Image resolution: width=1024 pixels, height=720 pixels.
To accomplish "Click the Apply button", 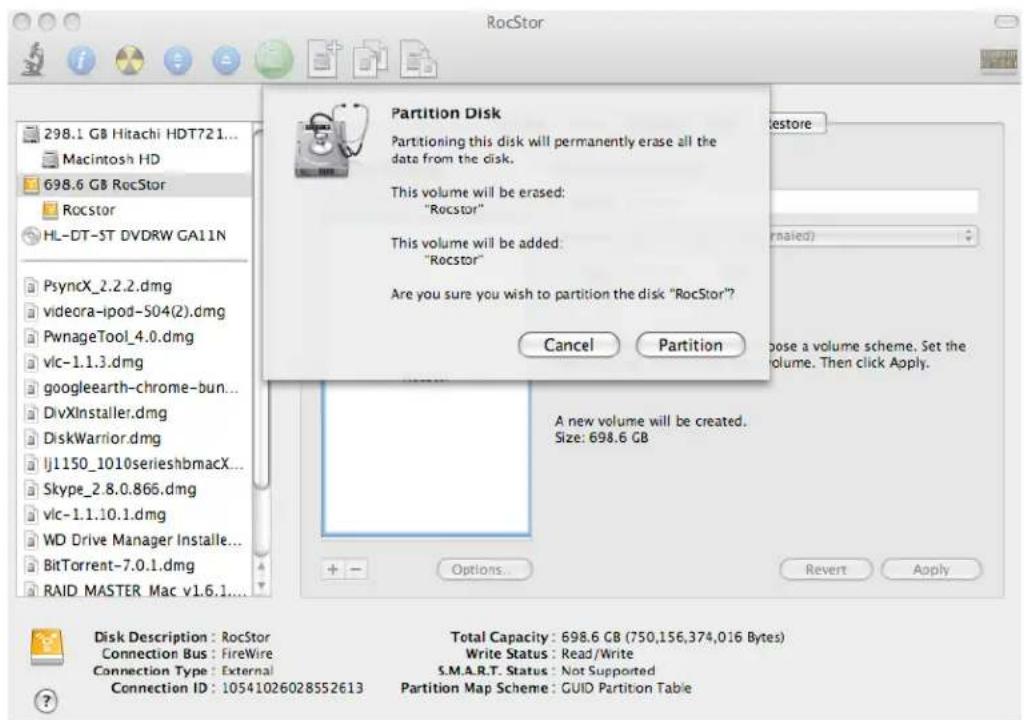I will (931, 570).
